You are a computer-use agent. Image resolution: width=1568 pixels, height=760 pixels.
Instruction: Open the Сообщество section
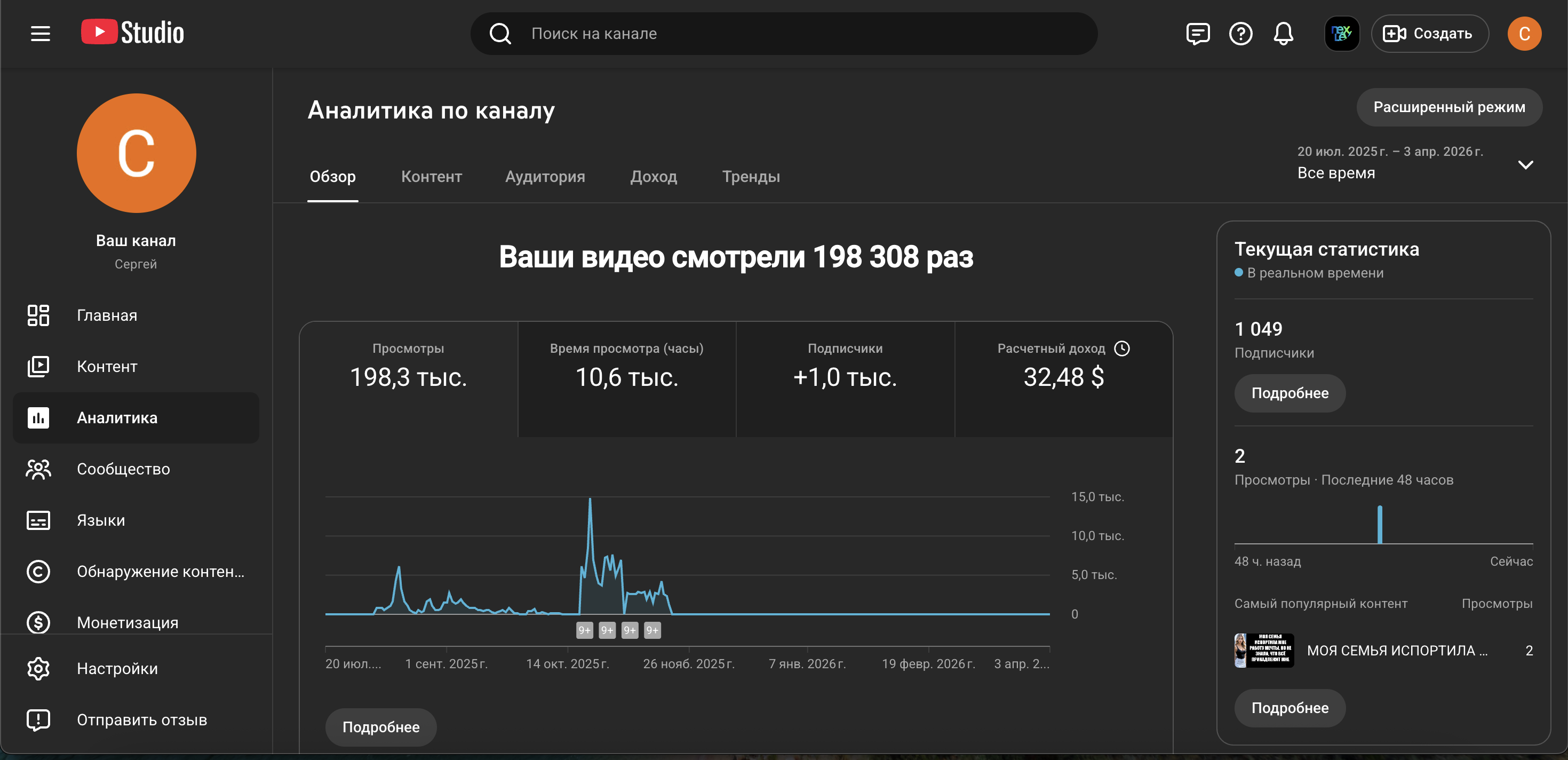tap(123, 469)
